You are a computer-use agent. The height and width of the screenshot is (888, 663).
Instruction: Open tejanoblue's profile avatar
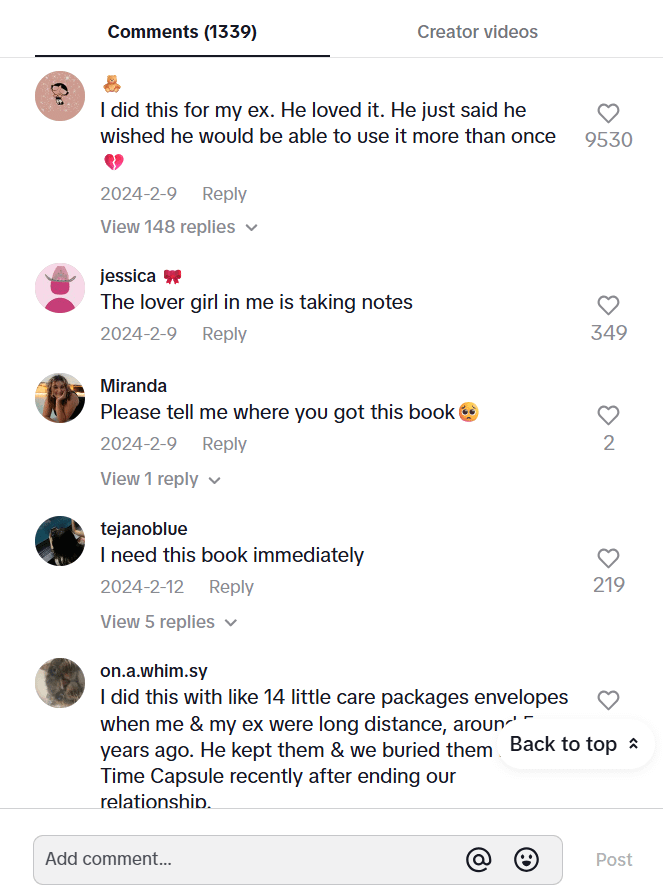click(60, 541)
